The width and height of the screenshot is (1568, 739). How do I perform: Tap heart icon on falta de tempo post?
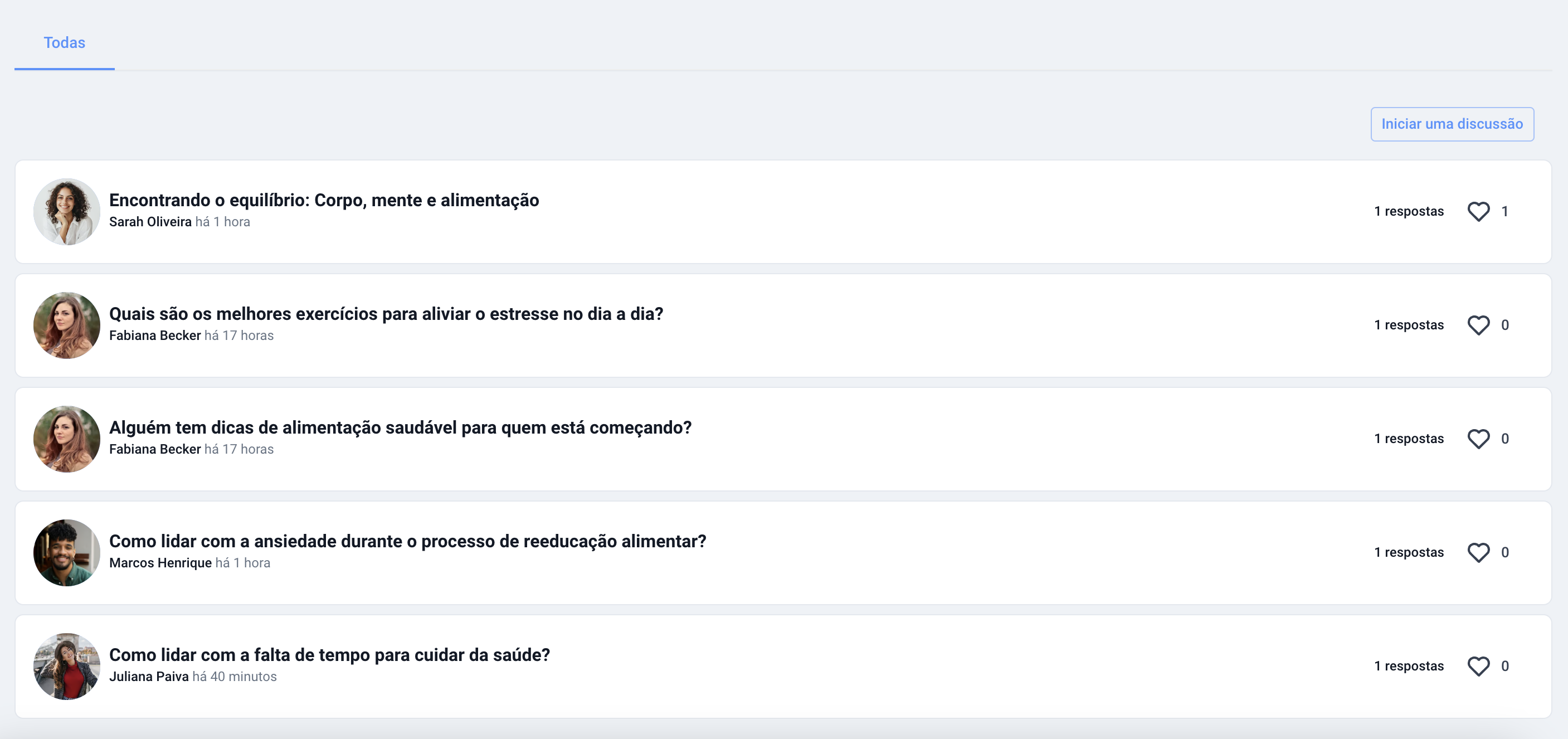pos(1478,666)
